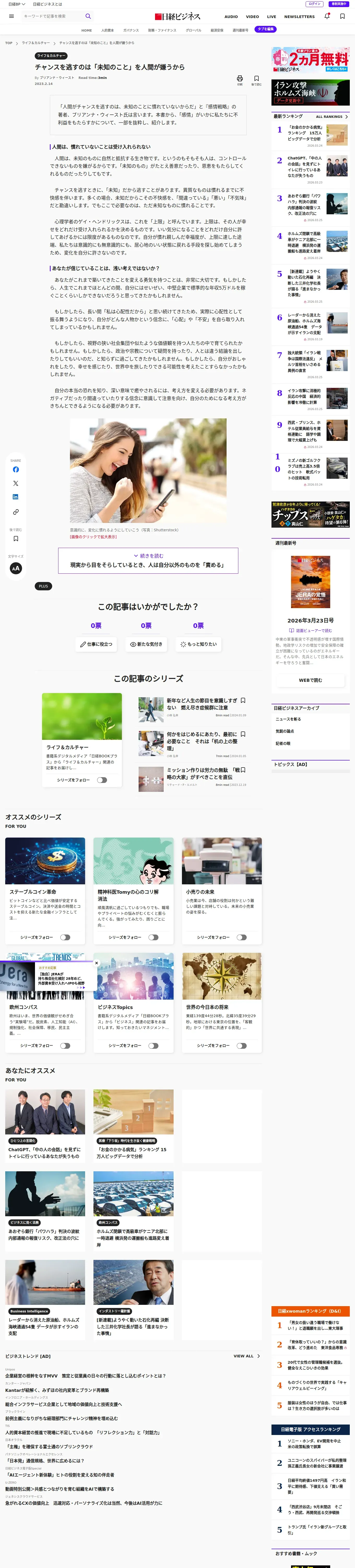Open ニュースを斬る in the archive list
The width and height of the screenshot is (355, 1568).
[288, 719]
